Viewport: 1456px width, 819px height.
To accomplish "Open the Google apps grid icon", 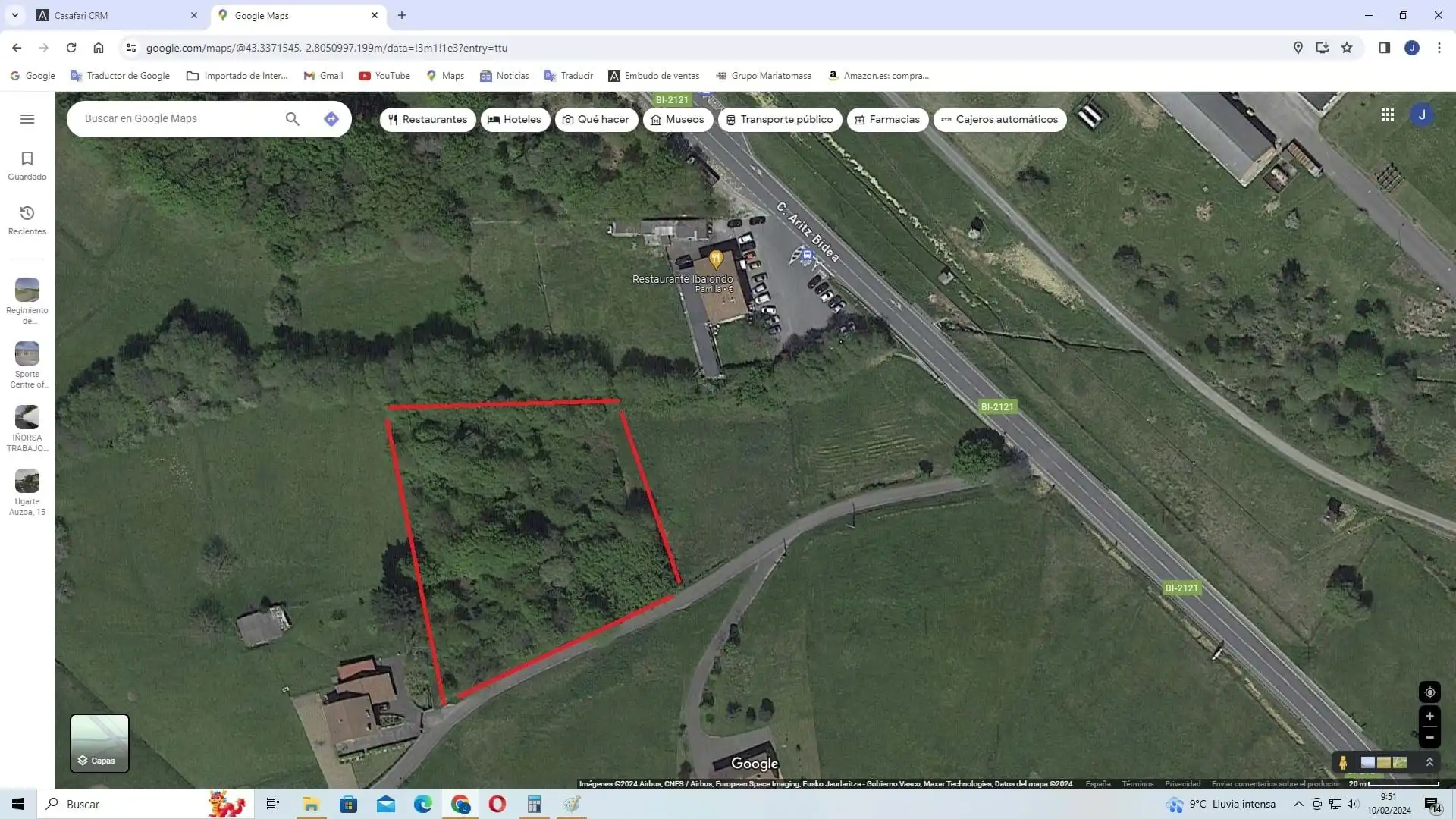I will 1388,115.
